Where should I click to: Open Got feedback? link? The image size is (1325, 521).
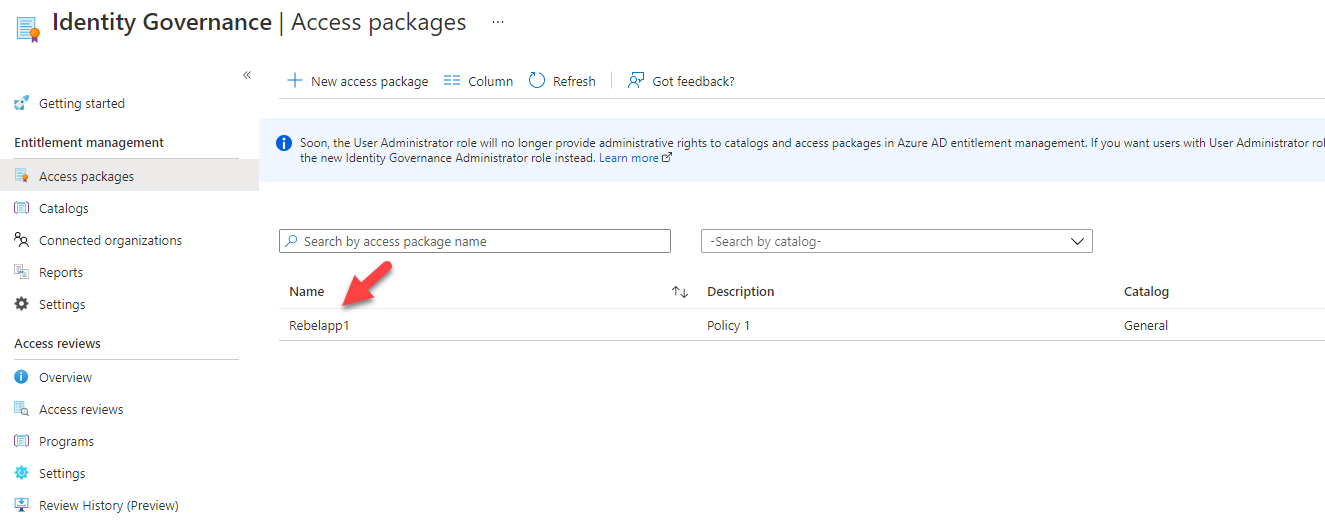click(693, 81)
